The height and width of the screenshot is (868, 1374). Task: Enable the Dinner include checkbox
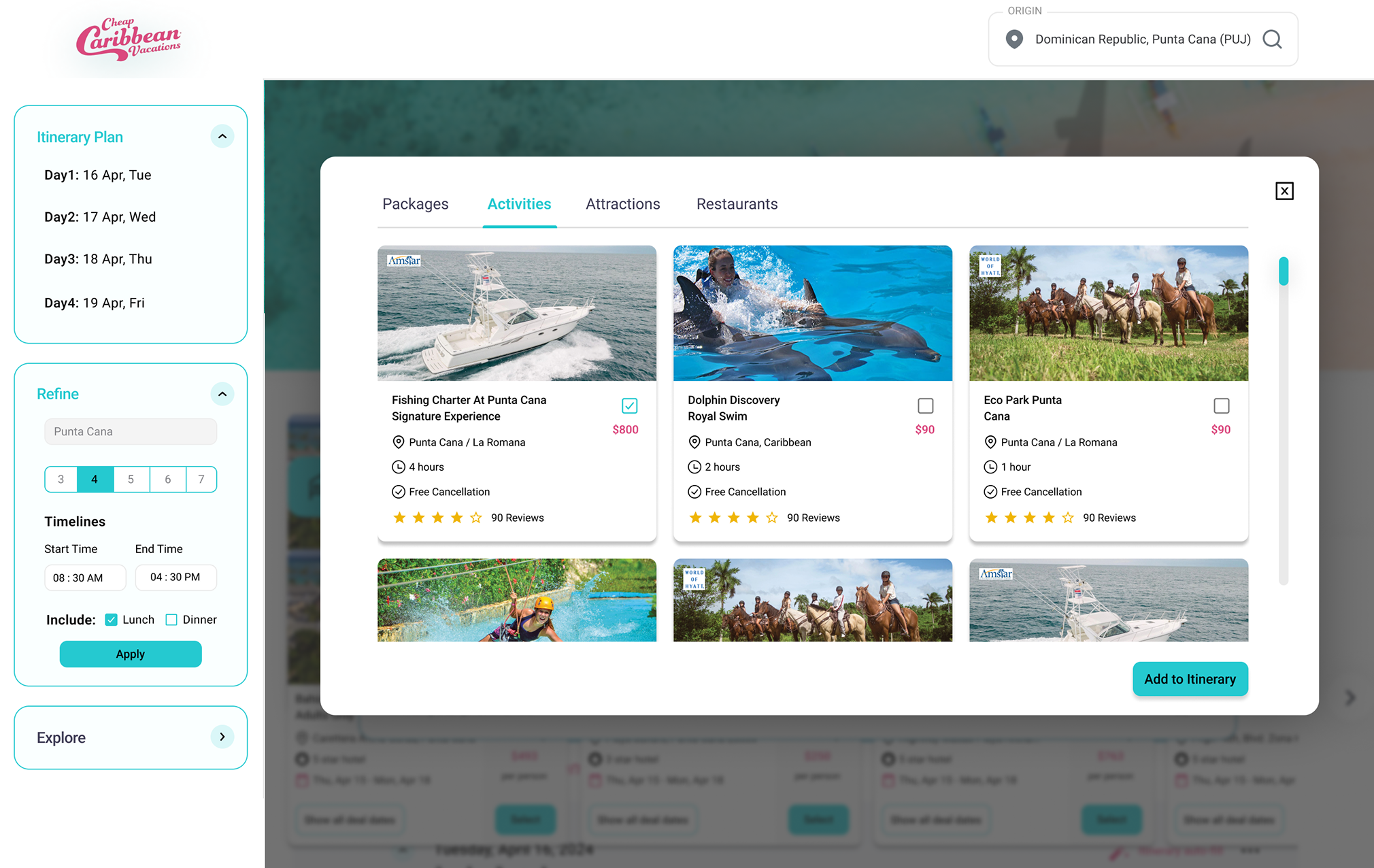point(171,620)
